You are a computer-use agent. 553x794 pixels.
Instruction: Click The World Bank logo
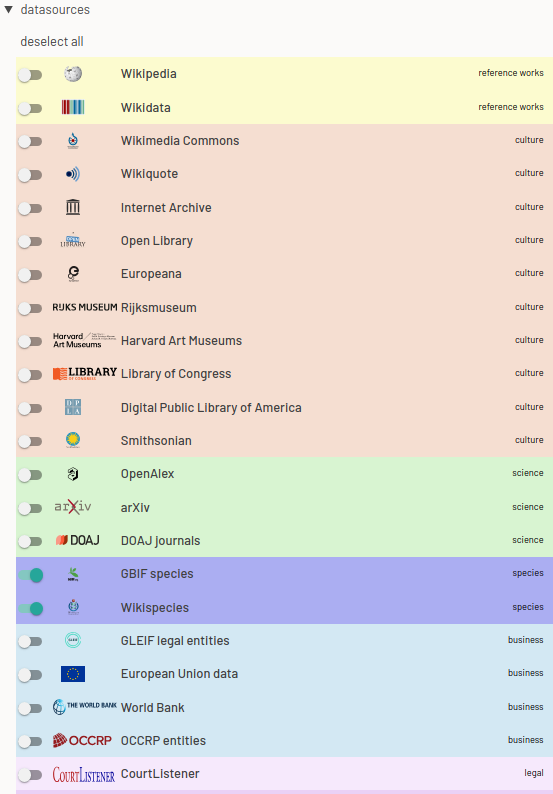tap(85, 707)
